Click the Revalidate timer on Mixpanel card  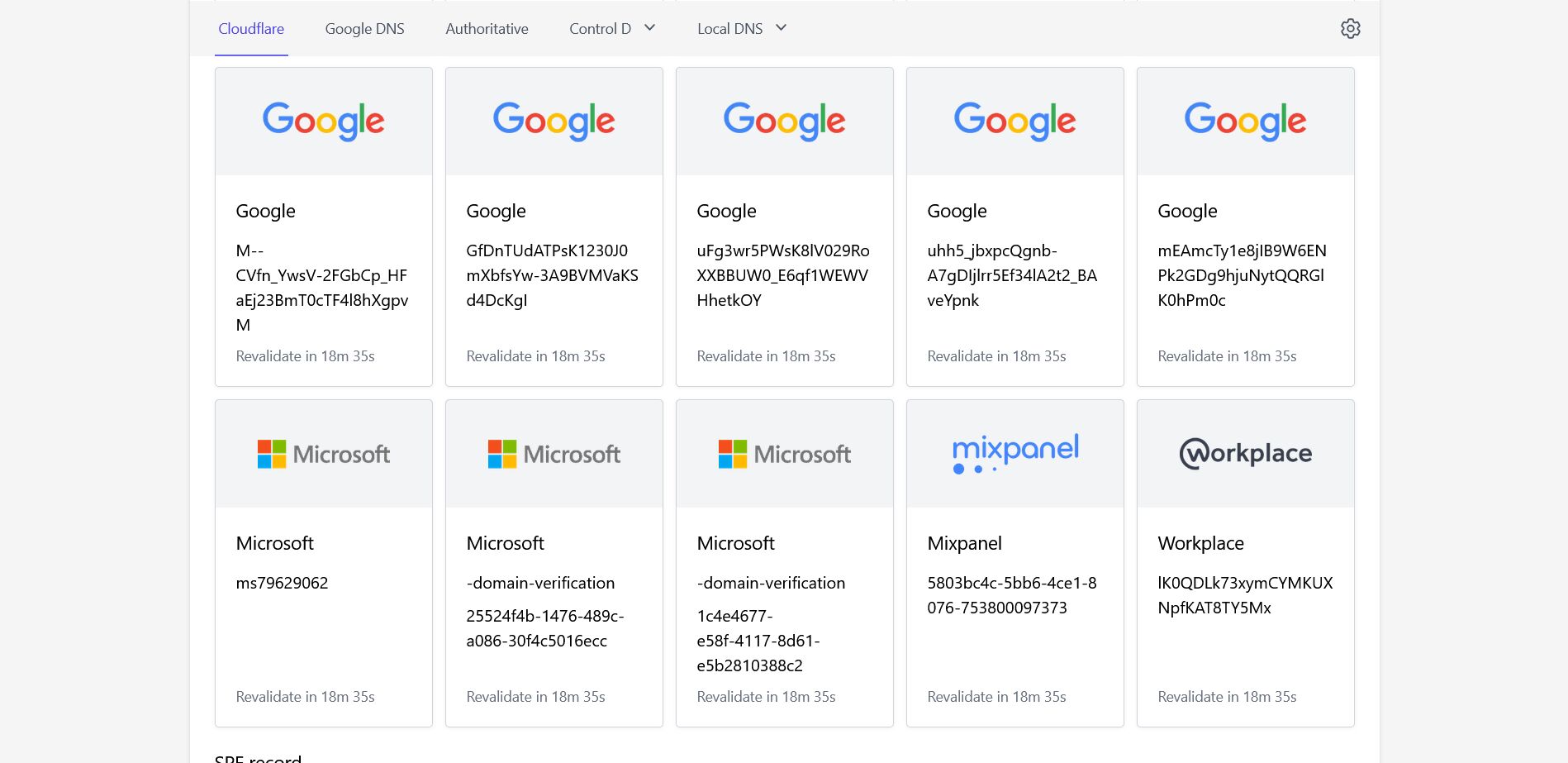[x=996, y=697]
